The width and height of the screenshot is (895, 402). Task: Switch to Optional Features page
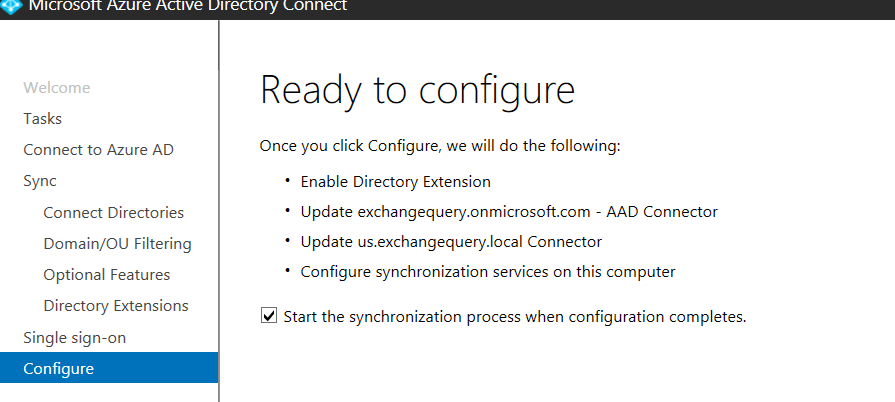pyautogui.click(x=107, y=275)
